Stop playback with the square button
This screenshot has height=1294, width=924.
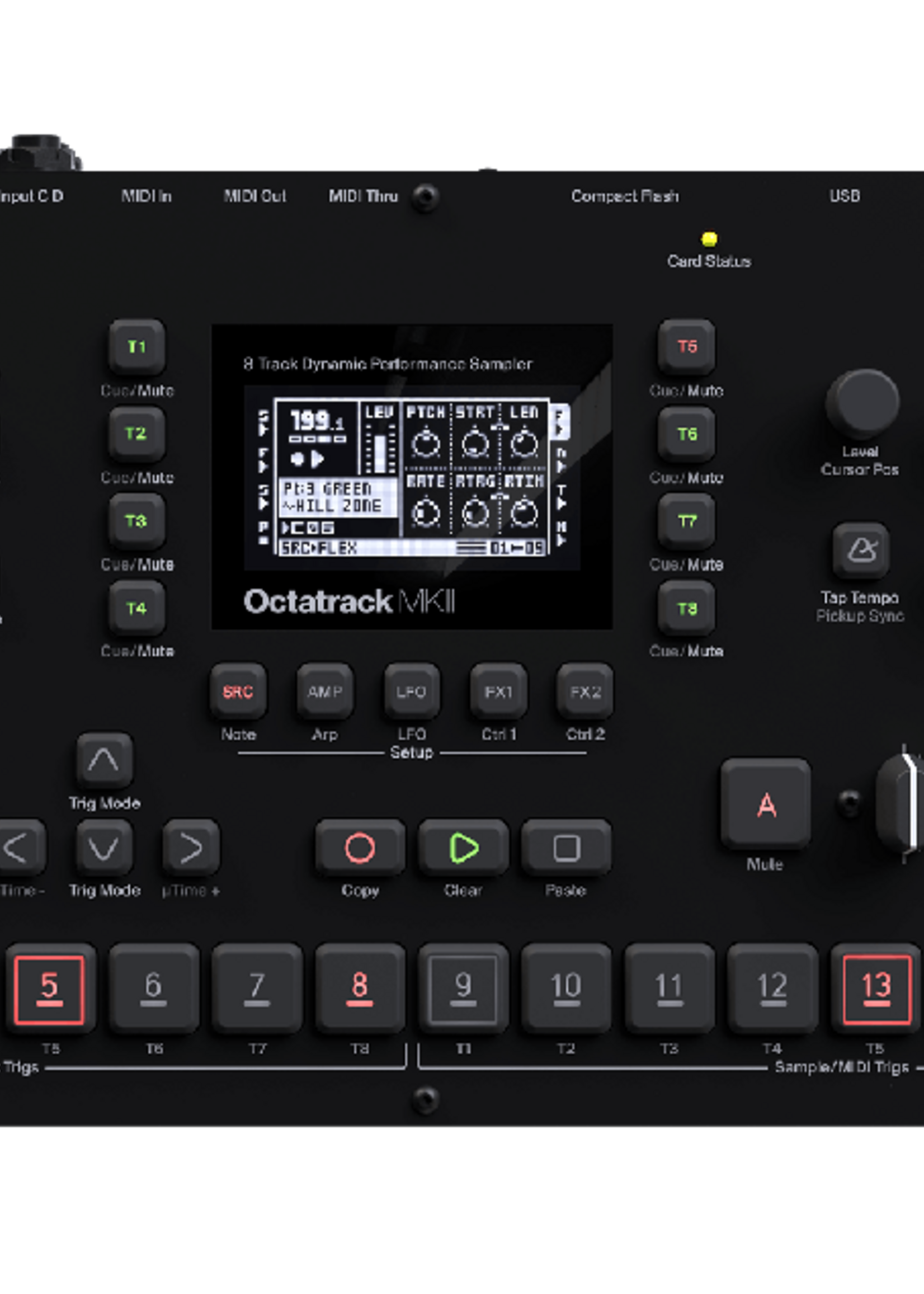click(x=567, y=848)
